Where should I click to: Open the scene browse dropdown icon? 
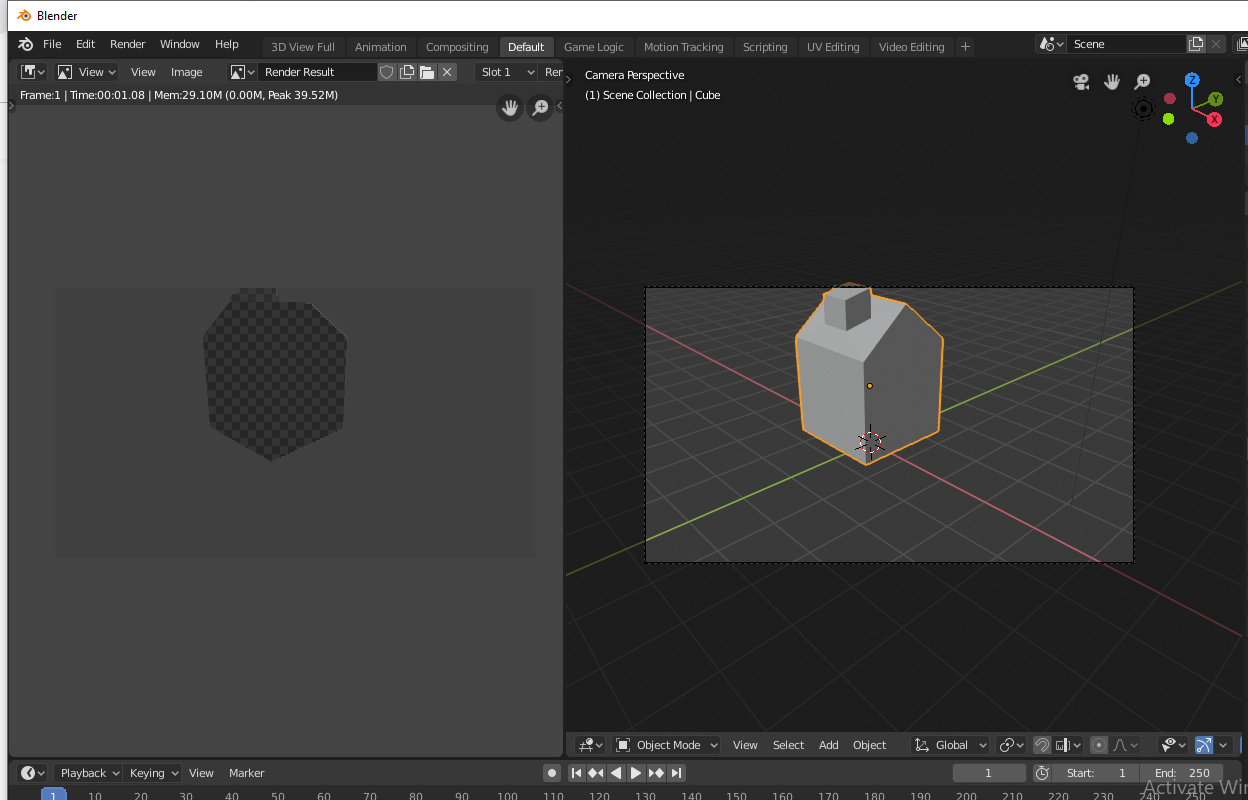coord(1051,44)
